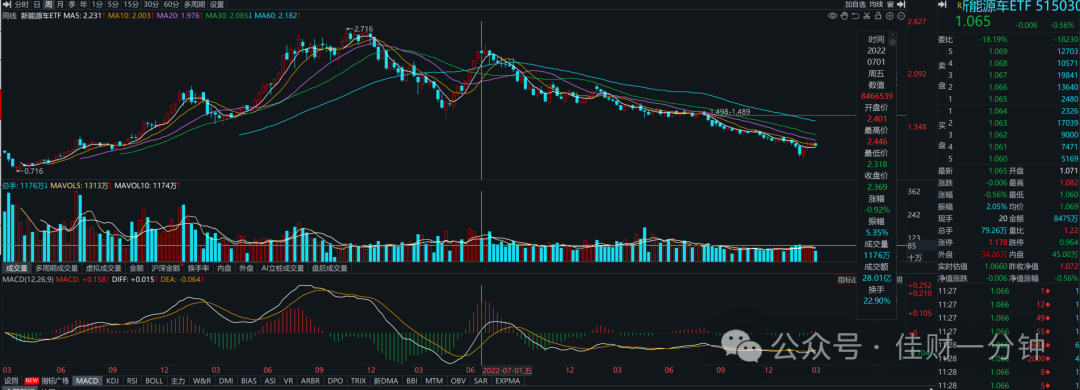Switch chart to 日 daily period
Screen dimensions: 1080x390
[x=37, y=4]
